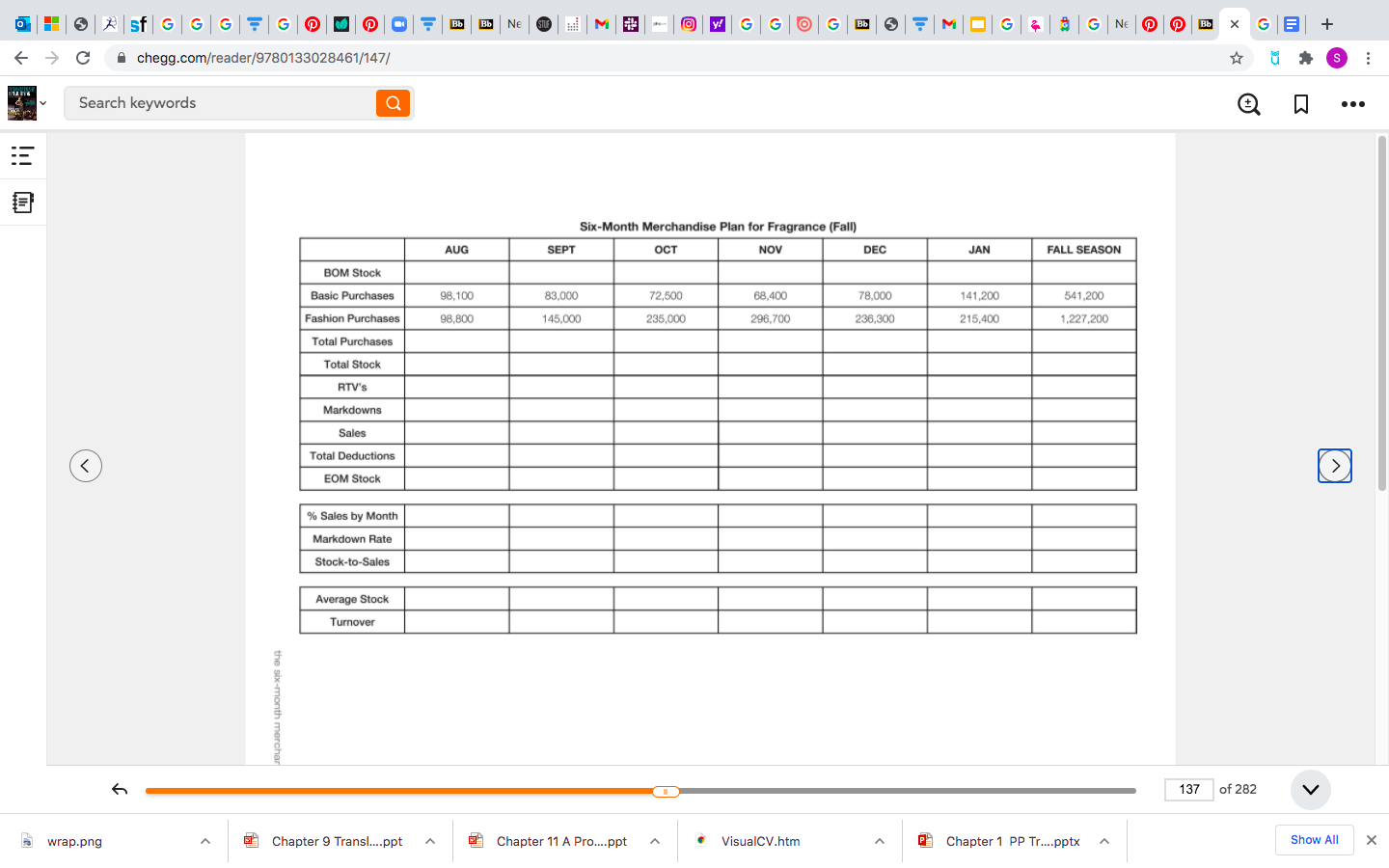View site information via the lock icon
This screenshot has width=1389, height=868.
(121, 58)
